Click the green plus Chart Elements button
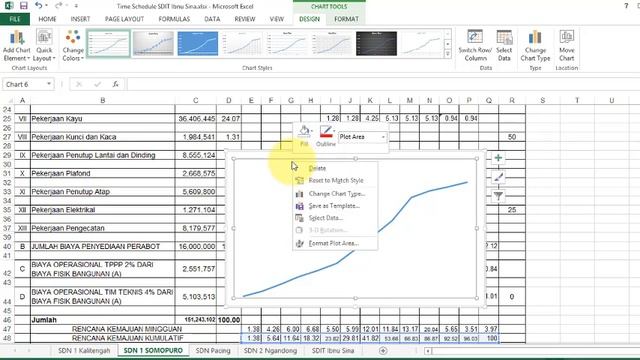Viewport: 640px width, 360px height. coord(498,158)
